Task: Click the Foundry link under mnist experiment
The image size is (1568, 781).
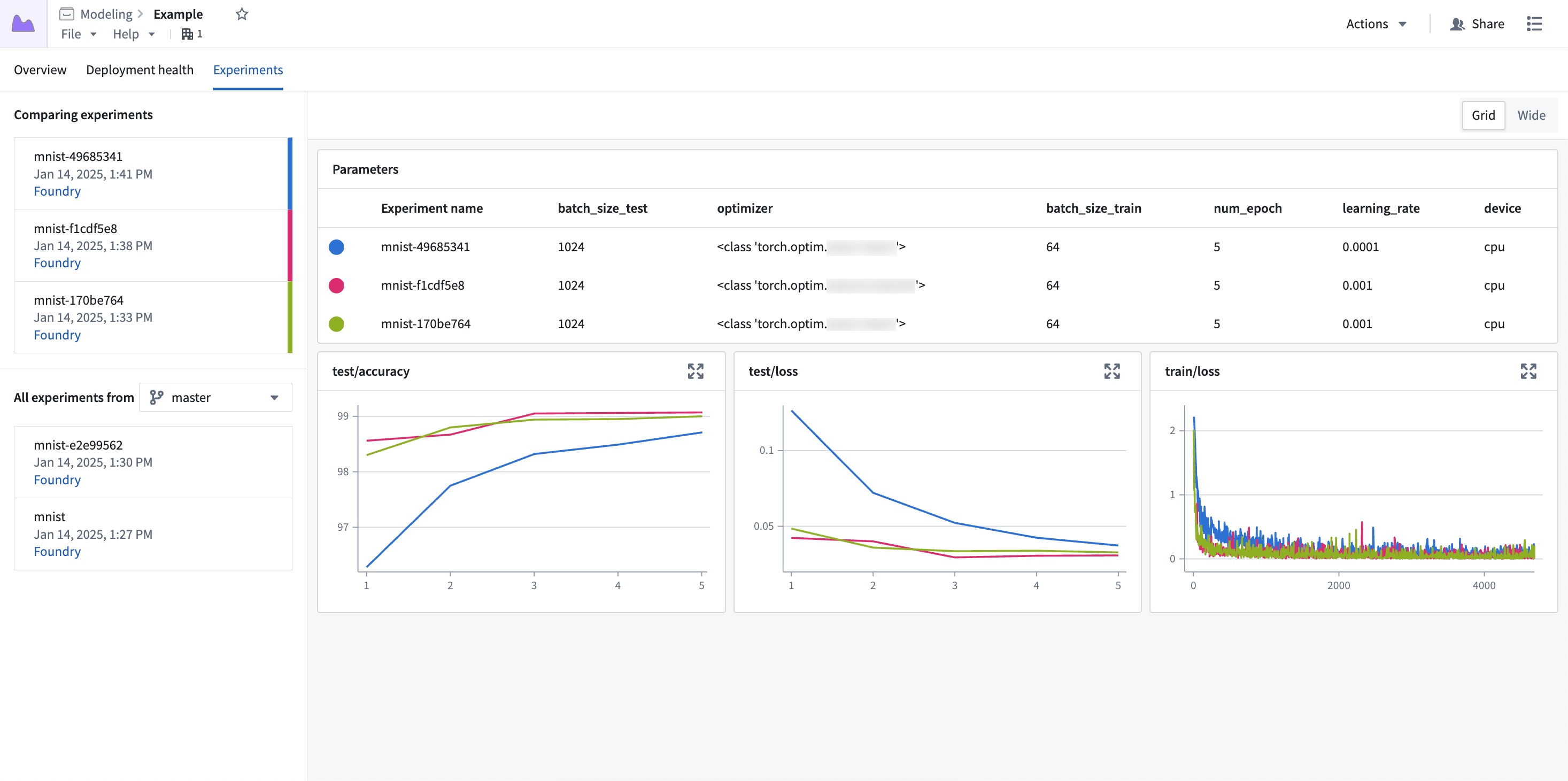Action: pos(57,551)
